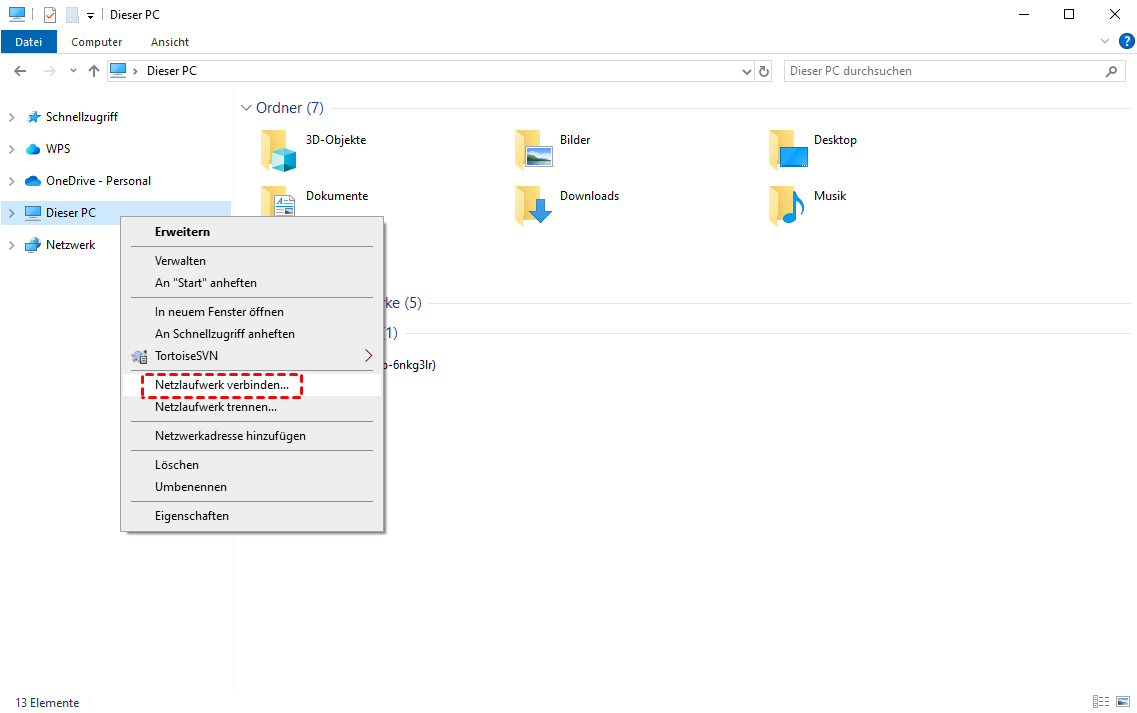The image size is (1137, 713).
Task: Click Dieser PC in the address bar
Action: click(172, 71)
